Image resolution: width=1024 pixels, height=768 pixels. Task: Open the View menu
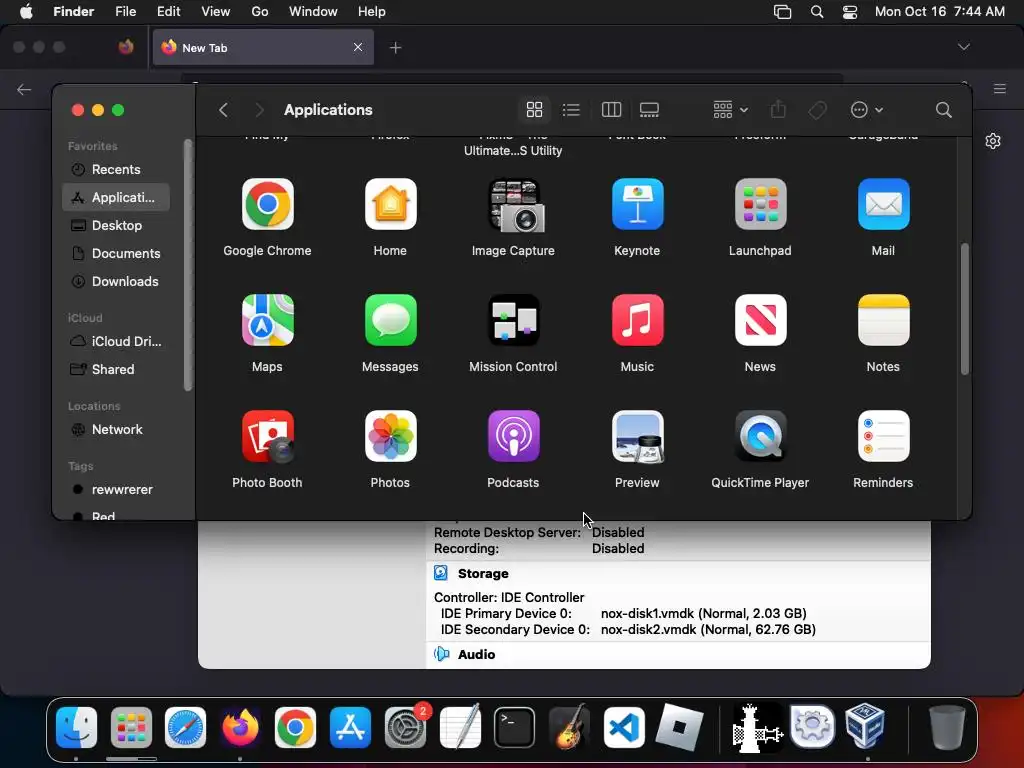point(216,12)
